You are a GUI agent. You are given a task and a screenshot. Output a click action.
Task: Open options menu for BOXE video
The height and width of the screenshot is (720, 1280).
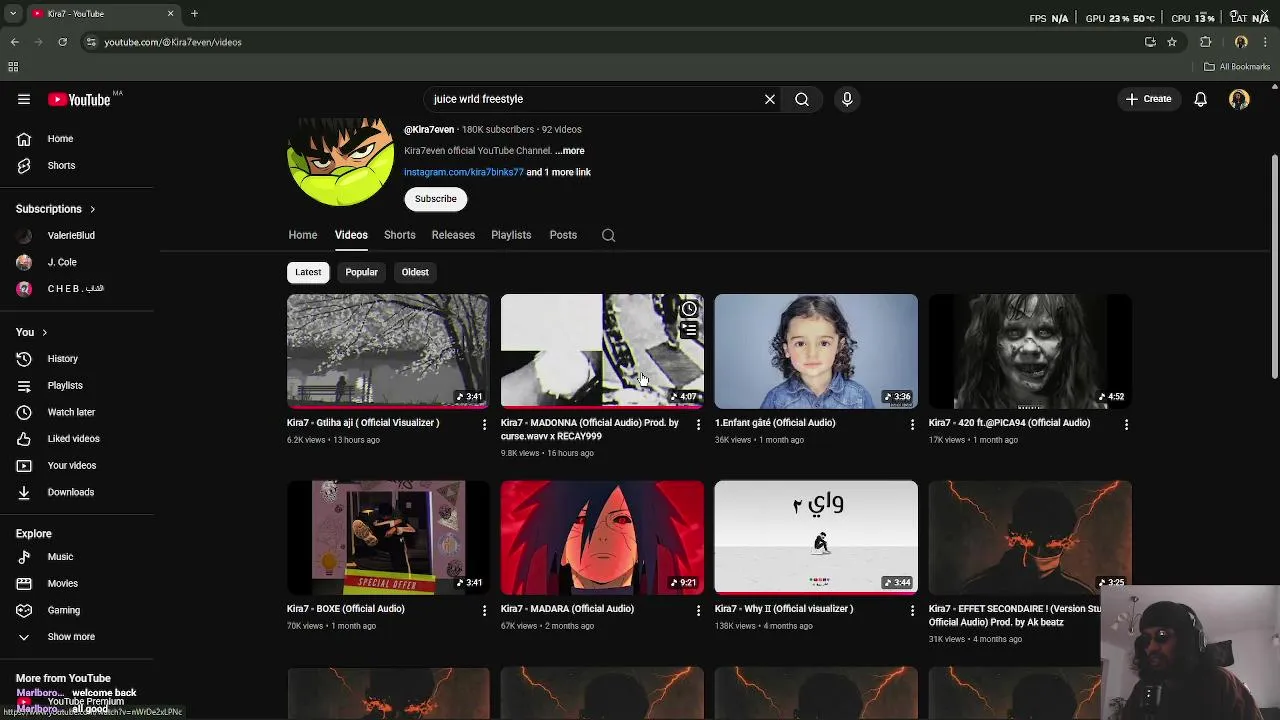(x=485, y=611)
